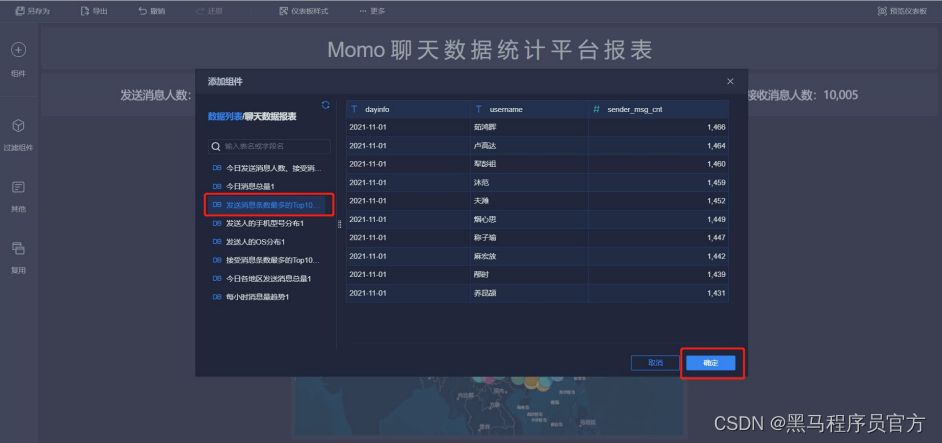Click the map chart behind the dialog

pos(488,406)
